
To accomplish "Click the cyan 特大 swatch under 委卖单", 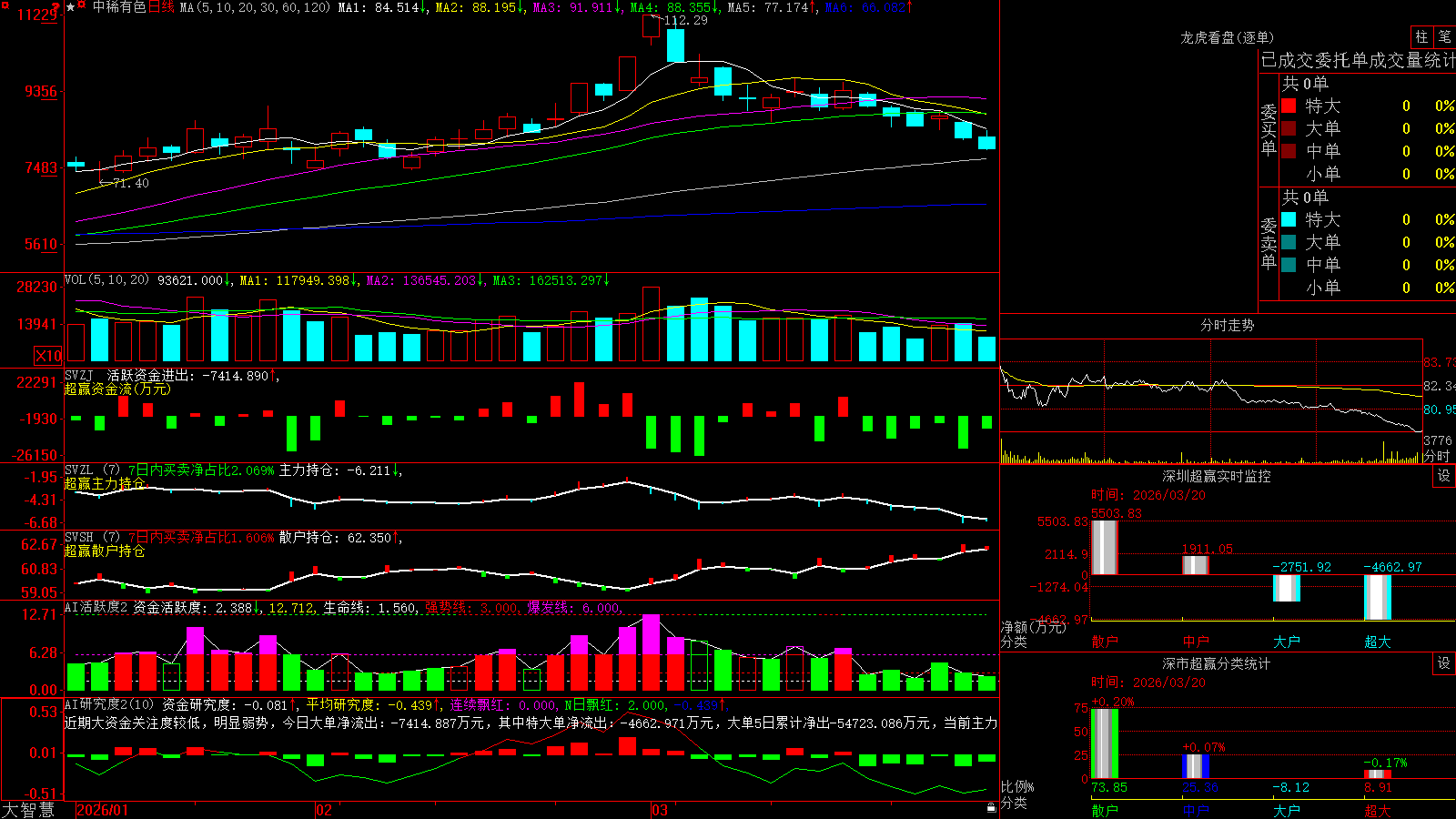I will (x=1289, y=219).
